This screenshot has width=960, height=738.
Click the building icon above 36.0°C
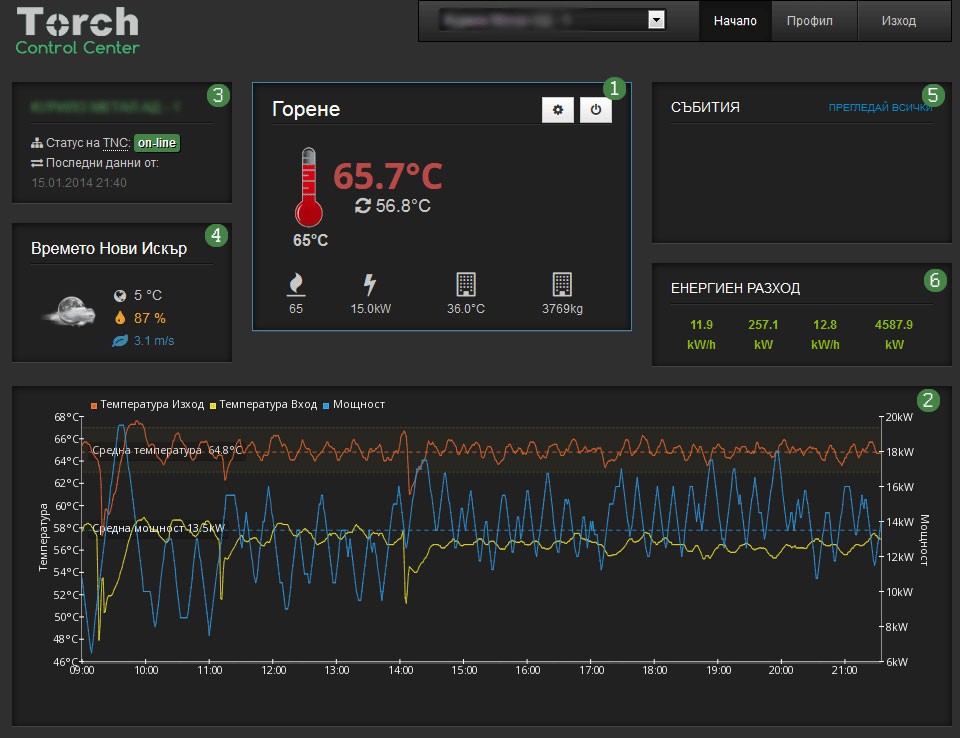coord(465,284)
